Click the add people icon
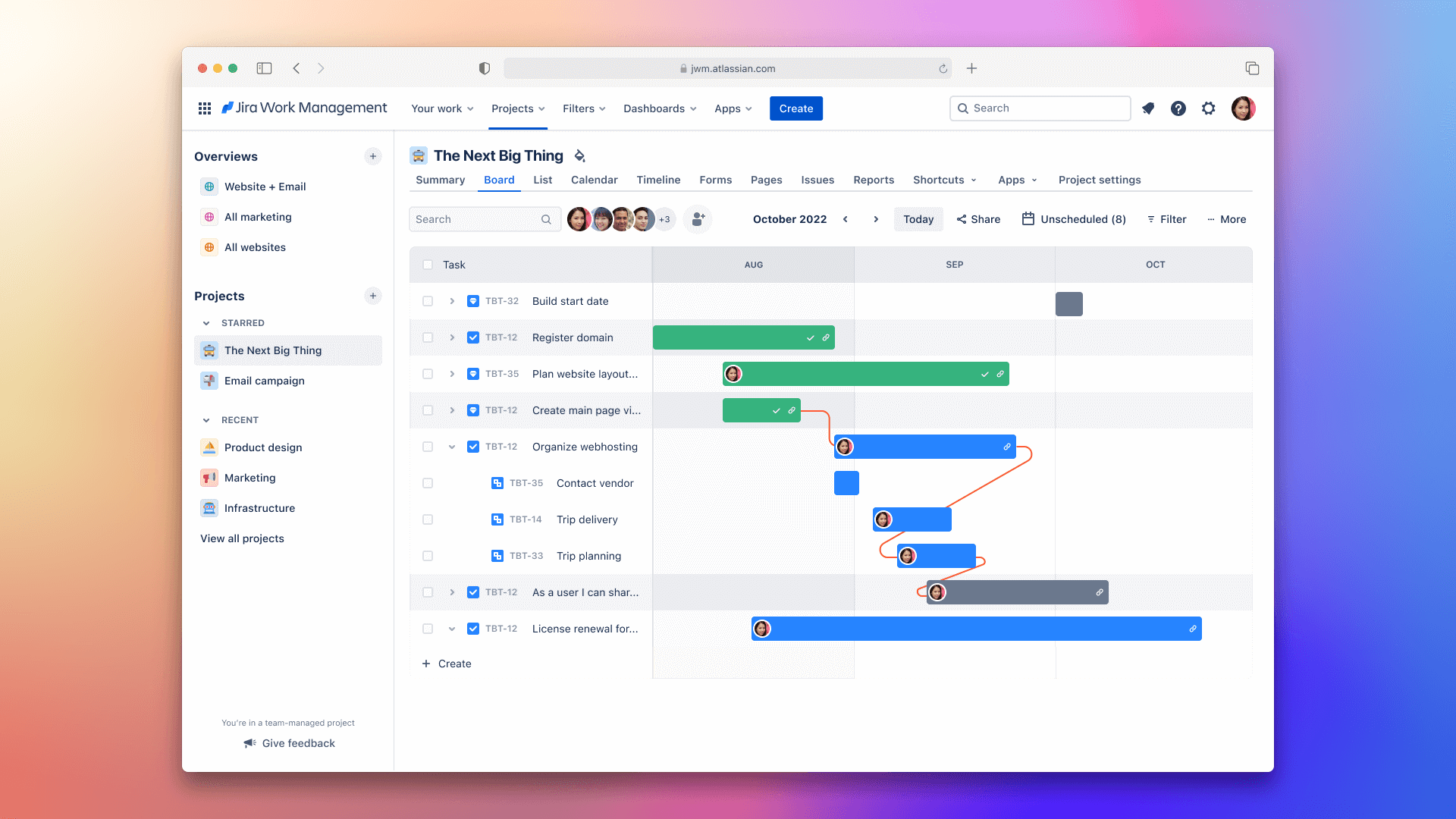This screenshot has width=1456, height=819. coord(698,219)
